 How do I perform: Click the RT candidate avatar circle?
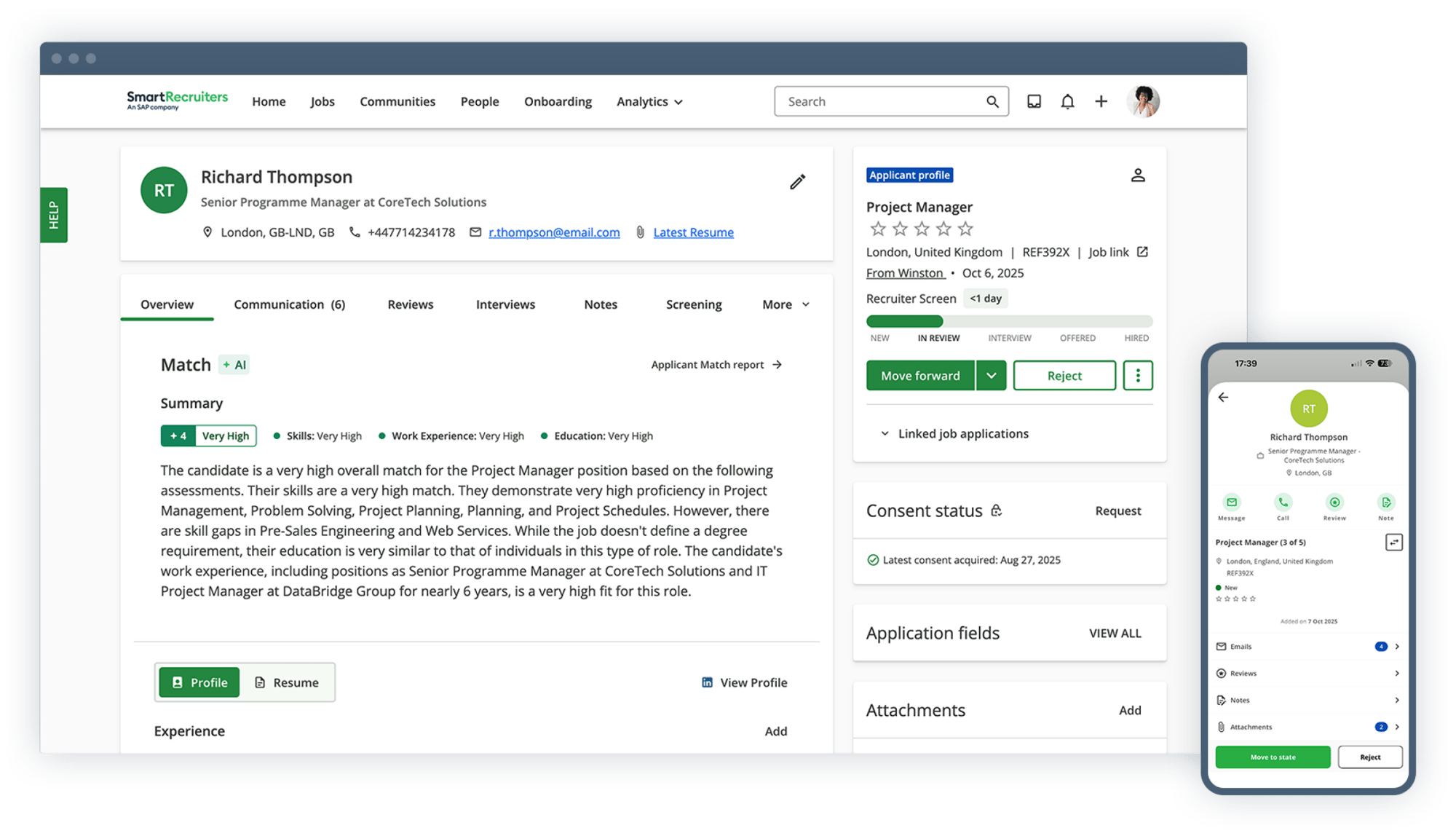click(164, 190)
